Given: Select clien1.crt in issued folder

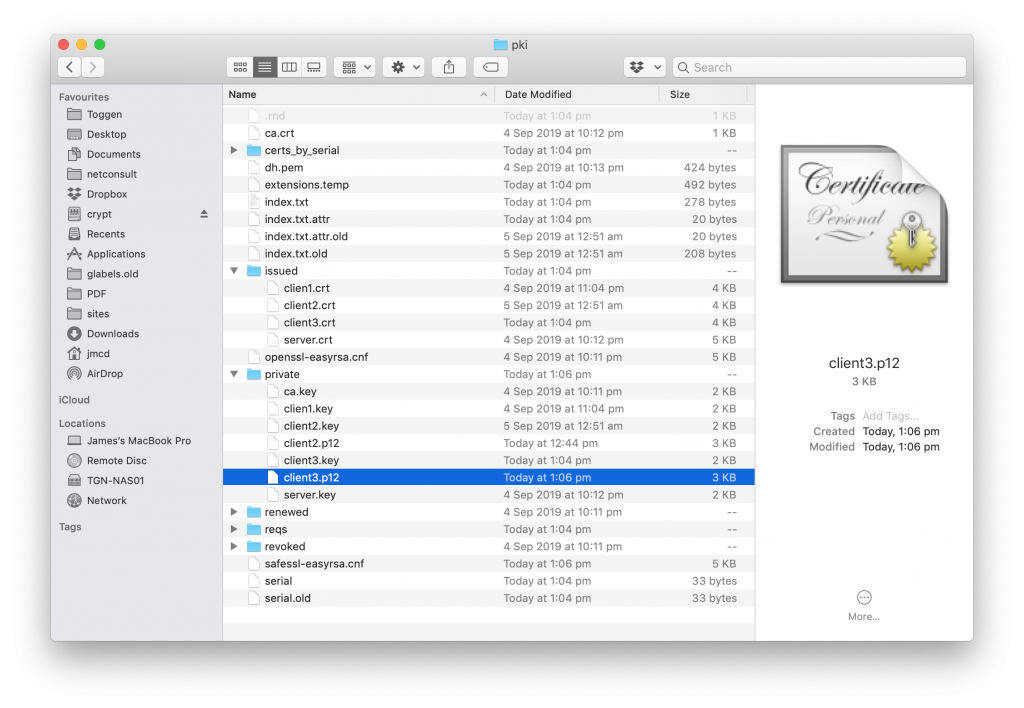Looking at the screenshot, I should (x=488, y=288).
